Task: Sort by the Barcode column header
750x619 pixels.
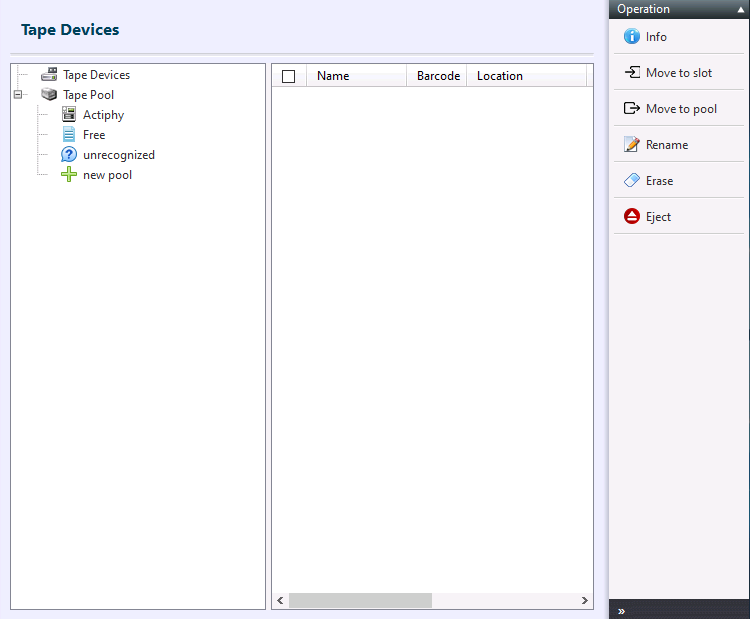Action: [x=438, y=76]
